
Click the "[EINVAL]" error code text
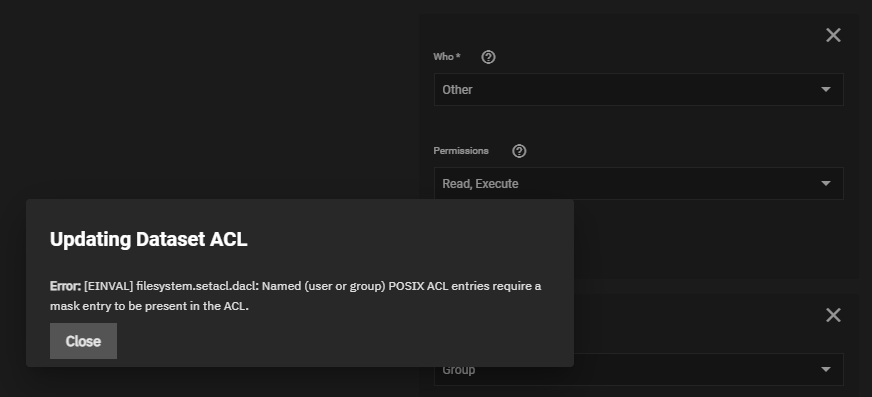point(108,286)
